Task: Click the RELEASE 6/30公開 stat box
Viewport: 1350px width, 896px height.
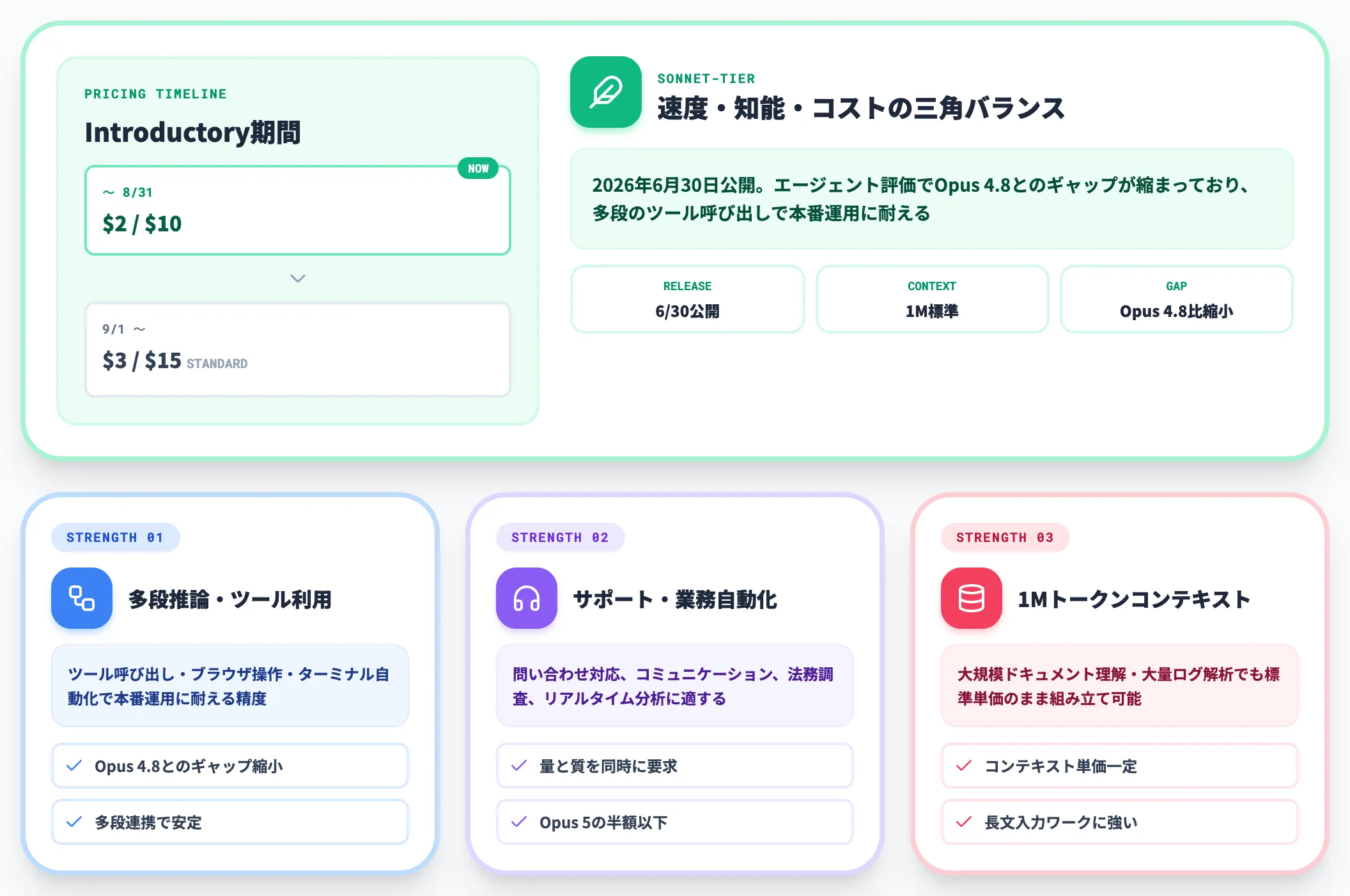Action: (x=687, y=299)
